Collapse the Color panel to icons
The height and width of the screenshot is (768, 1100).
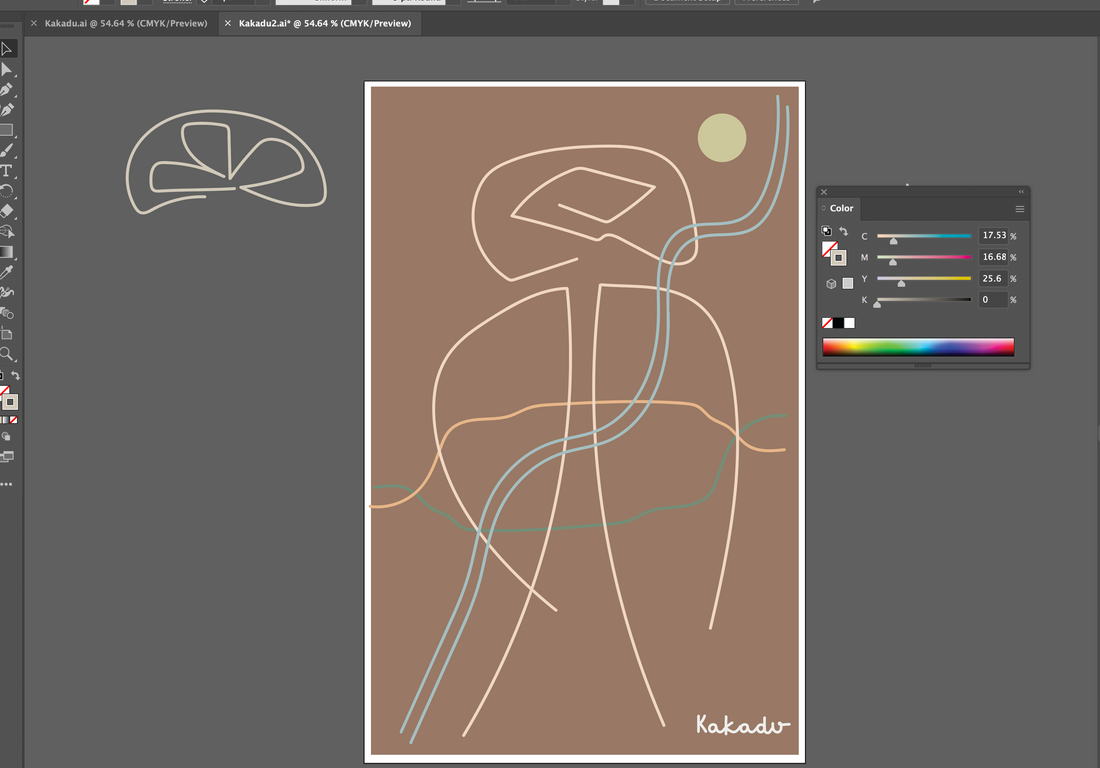[x=1021, y=192]
